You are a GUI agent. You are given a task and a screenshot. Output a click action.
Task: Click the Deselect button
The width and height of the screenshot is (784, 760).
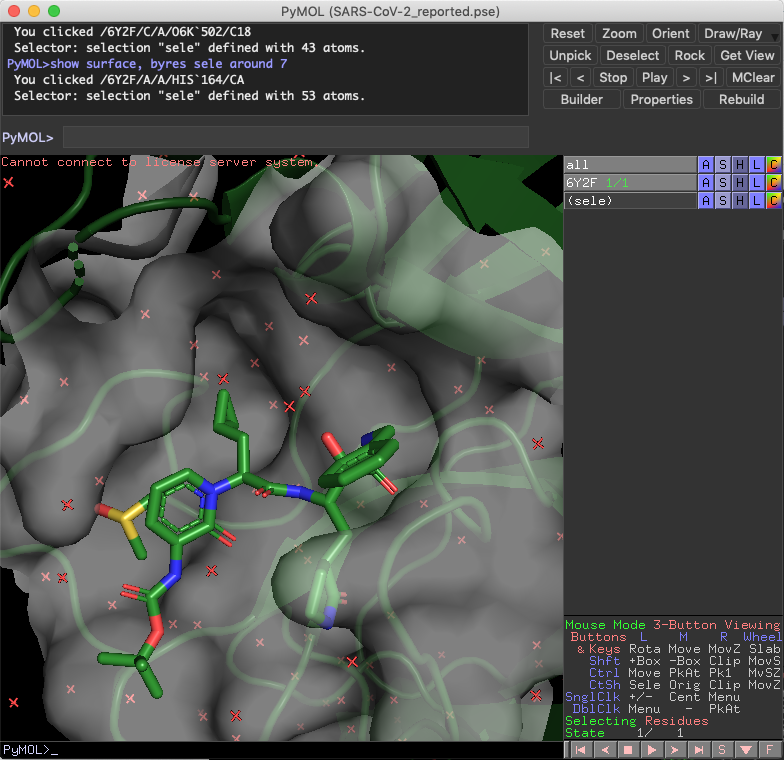(632, 56)
